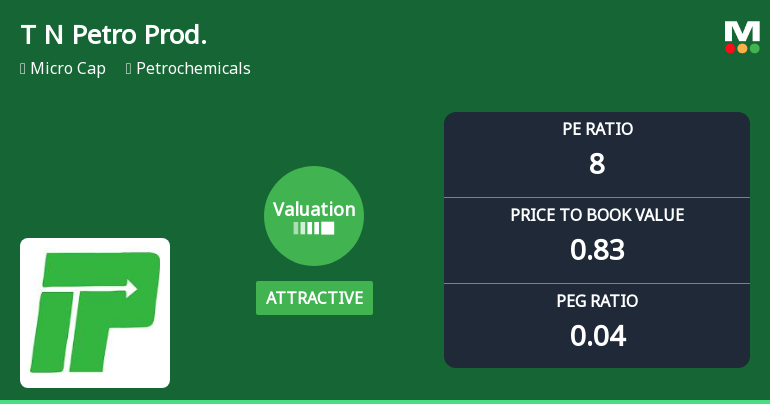Click the icon before Micro Cap
The height and width of the screenshot is (404, 770).
pos(22,69)
